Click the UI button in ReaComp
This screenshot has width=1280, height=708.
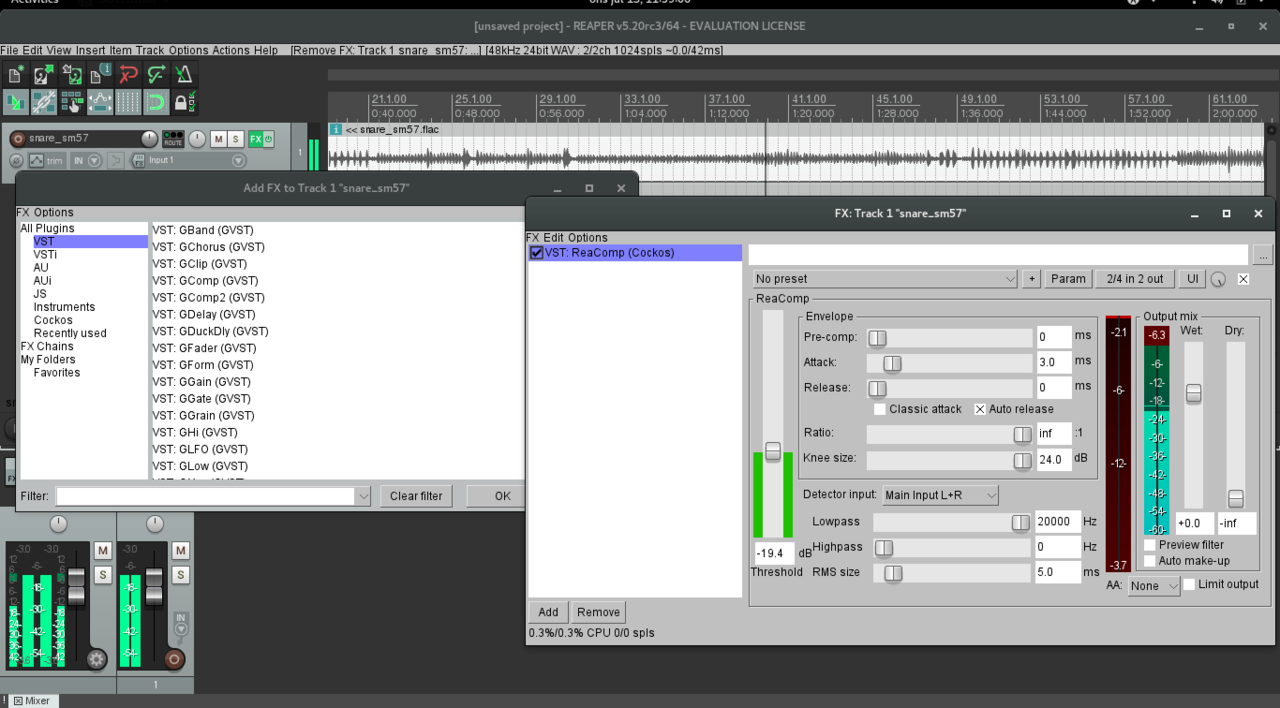1192,279
